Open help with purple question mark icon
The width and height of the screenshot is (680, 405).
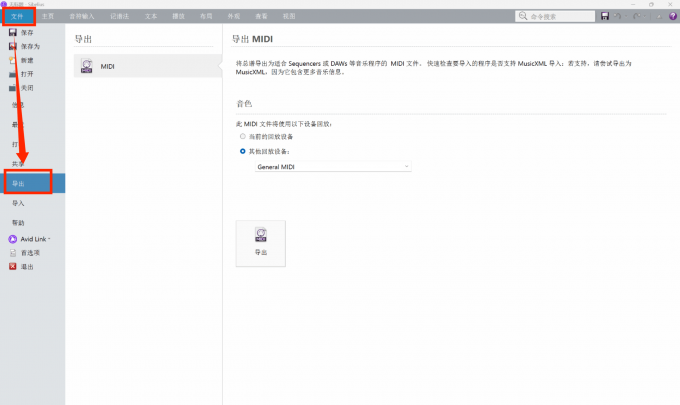[x=673, y=16]
